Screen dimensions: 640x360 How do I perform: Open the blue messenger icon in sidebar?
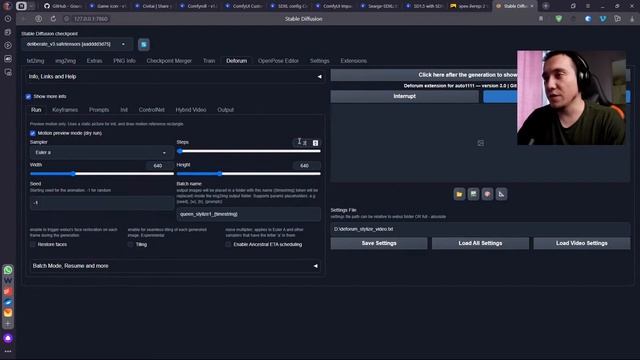8,302
